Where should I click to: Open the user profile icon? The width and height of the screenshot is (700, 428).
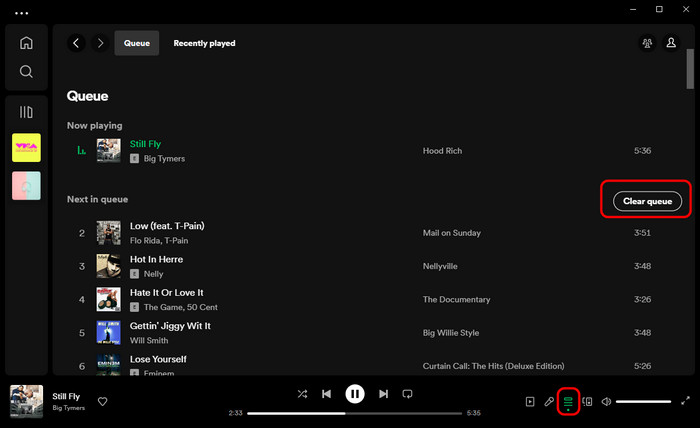tap(671, 43)
